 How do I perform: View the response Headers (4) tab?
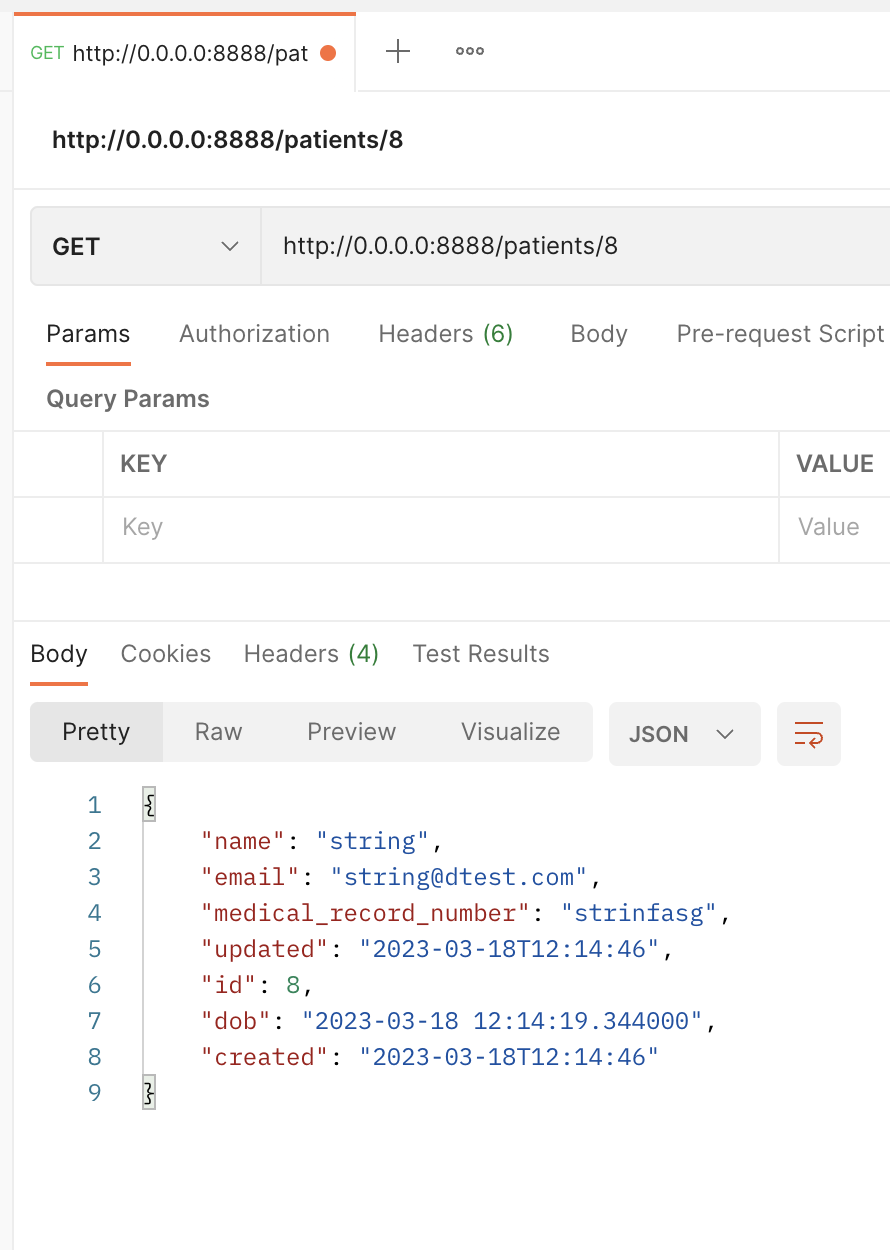tap(311, 654)
